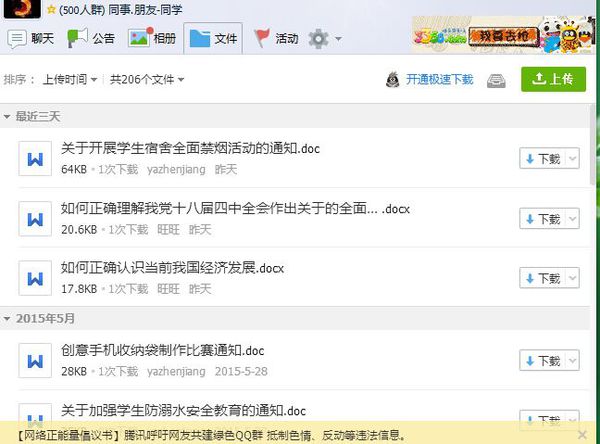Click uploader 旺旺 on the 20.6KB file
The width and height of the screenshot is (600, 444).
pos(168,229)
